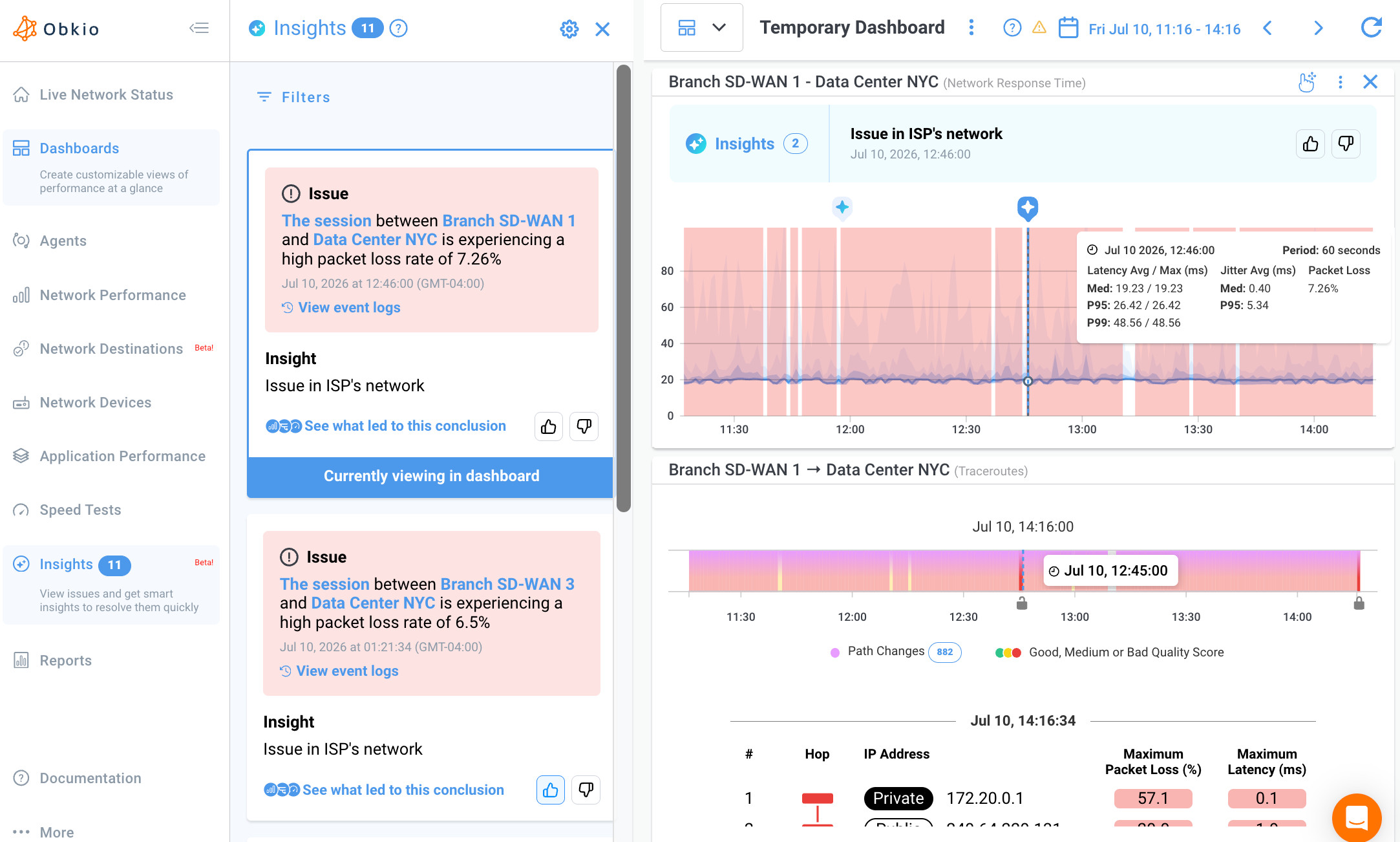Go to previous time range
Screen dimensions: 1400x842
(x=1267, y=28)
